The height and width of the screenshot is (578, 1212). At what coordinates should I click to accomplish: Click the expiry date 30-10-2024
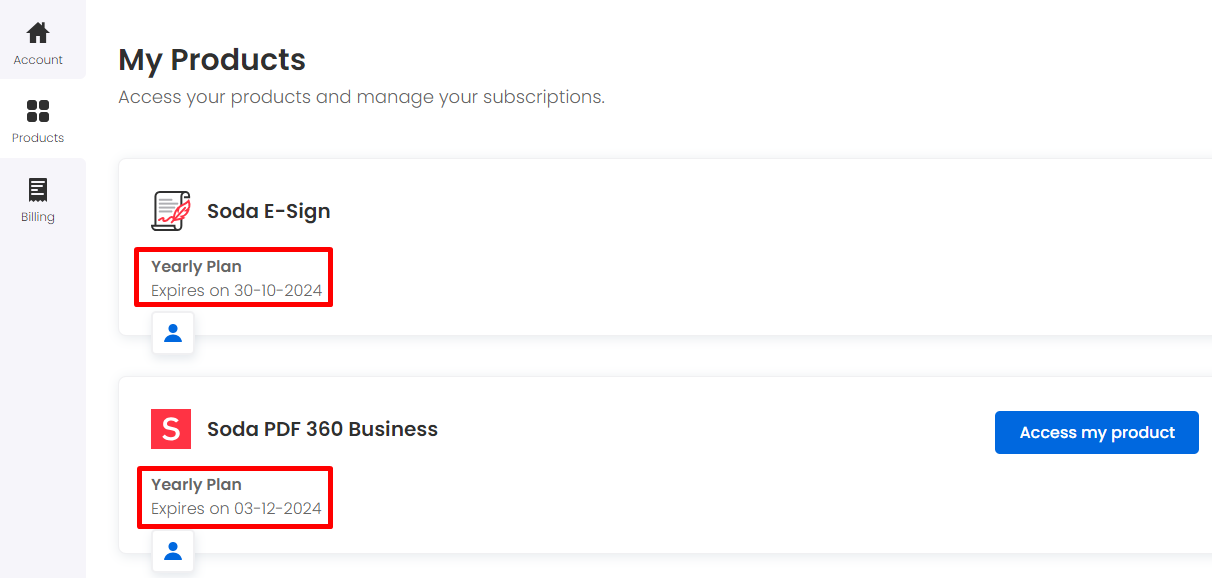coord(278,291)
